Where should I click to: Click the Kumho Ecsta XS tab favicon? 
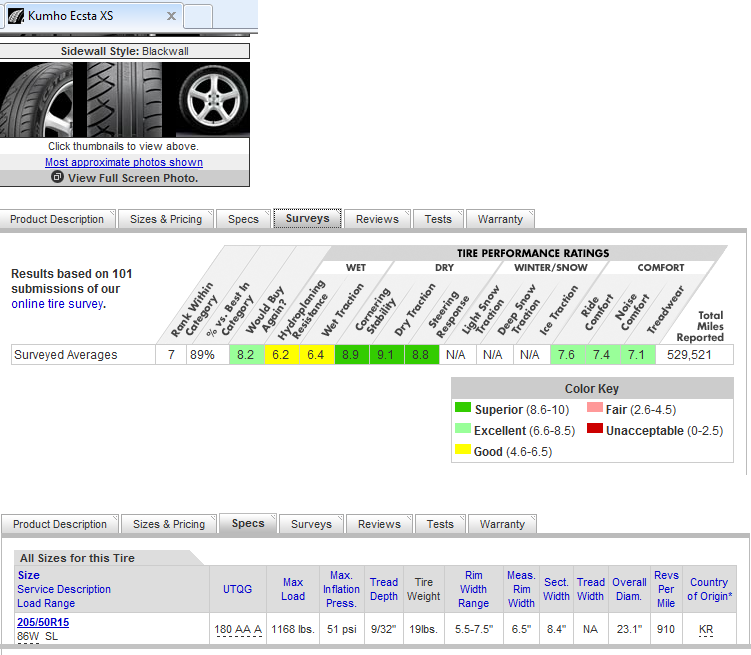15,17
